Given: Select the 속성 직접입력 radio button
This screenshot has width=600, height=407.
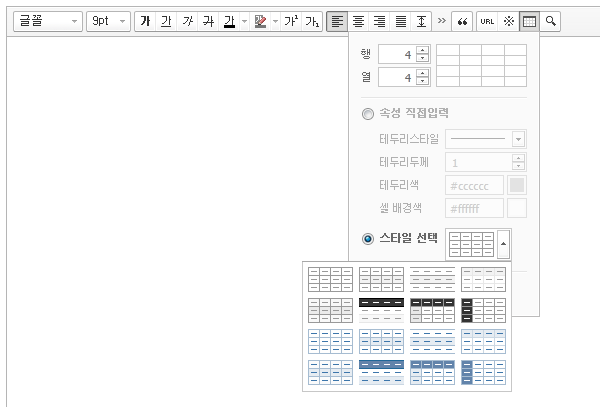Looking at the screenshot, I should pyautogui.click(x=368, y=114).
